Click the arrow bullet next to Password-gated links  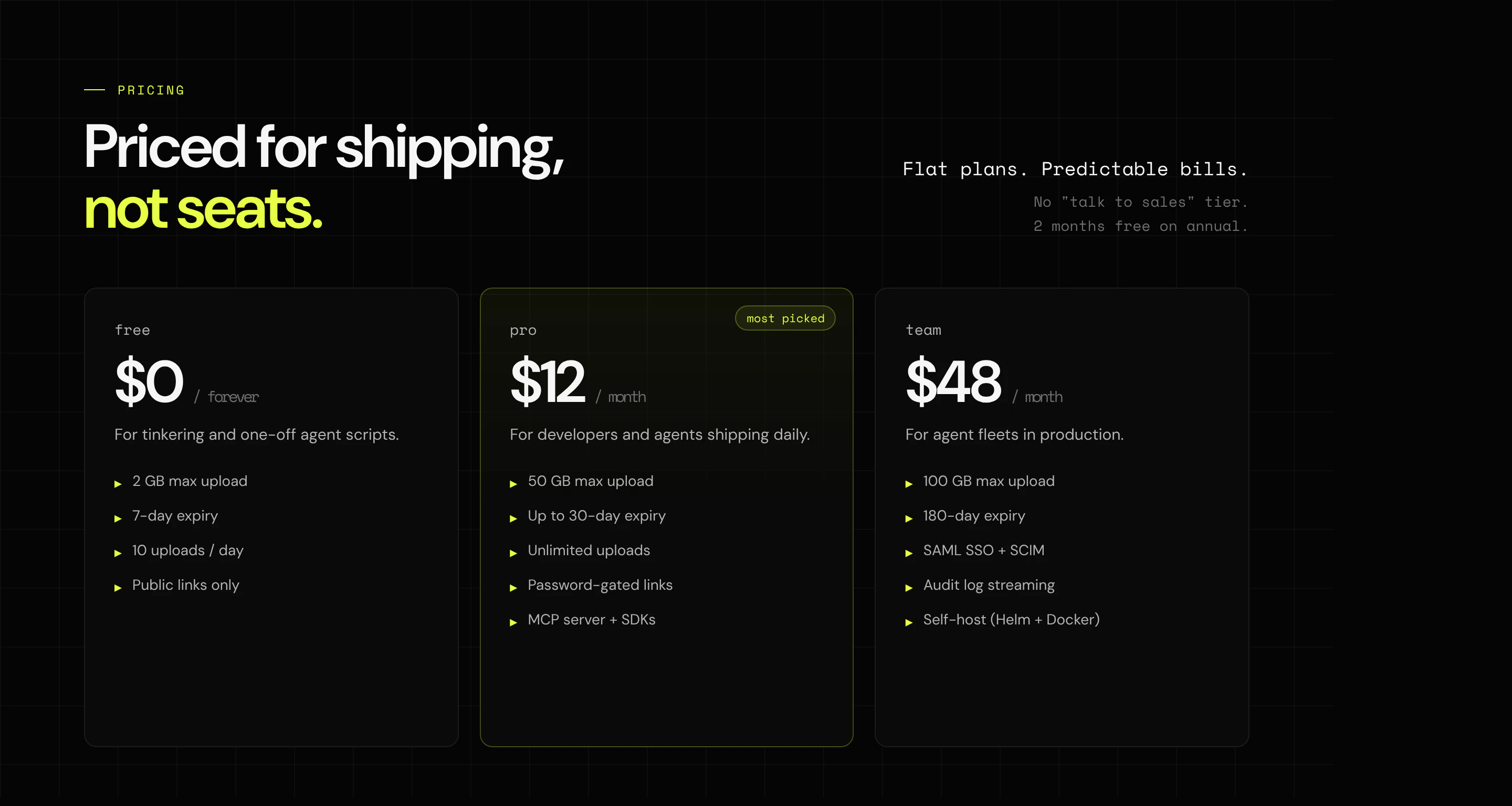(513, 588)
